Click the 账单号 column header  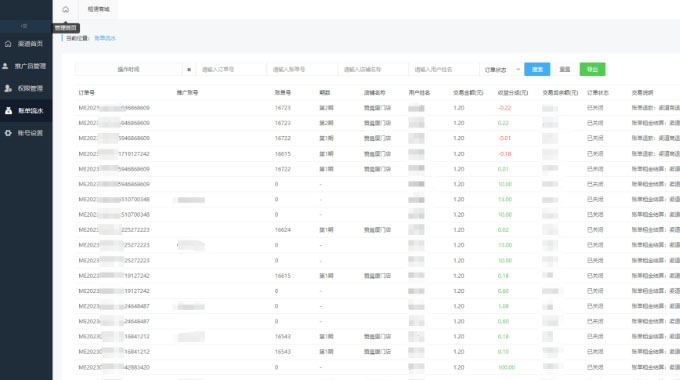tap(283, 93)
